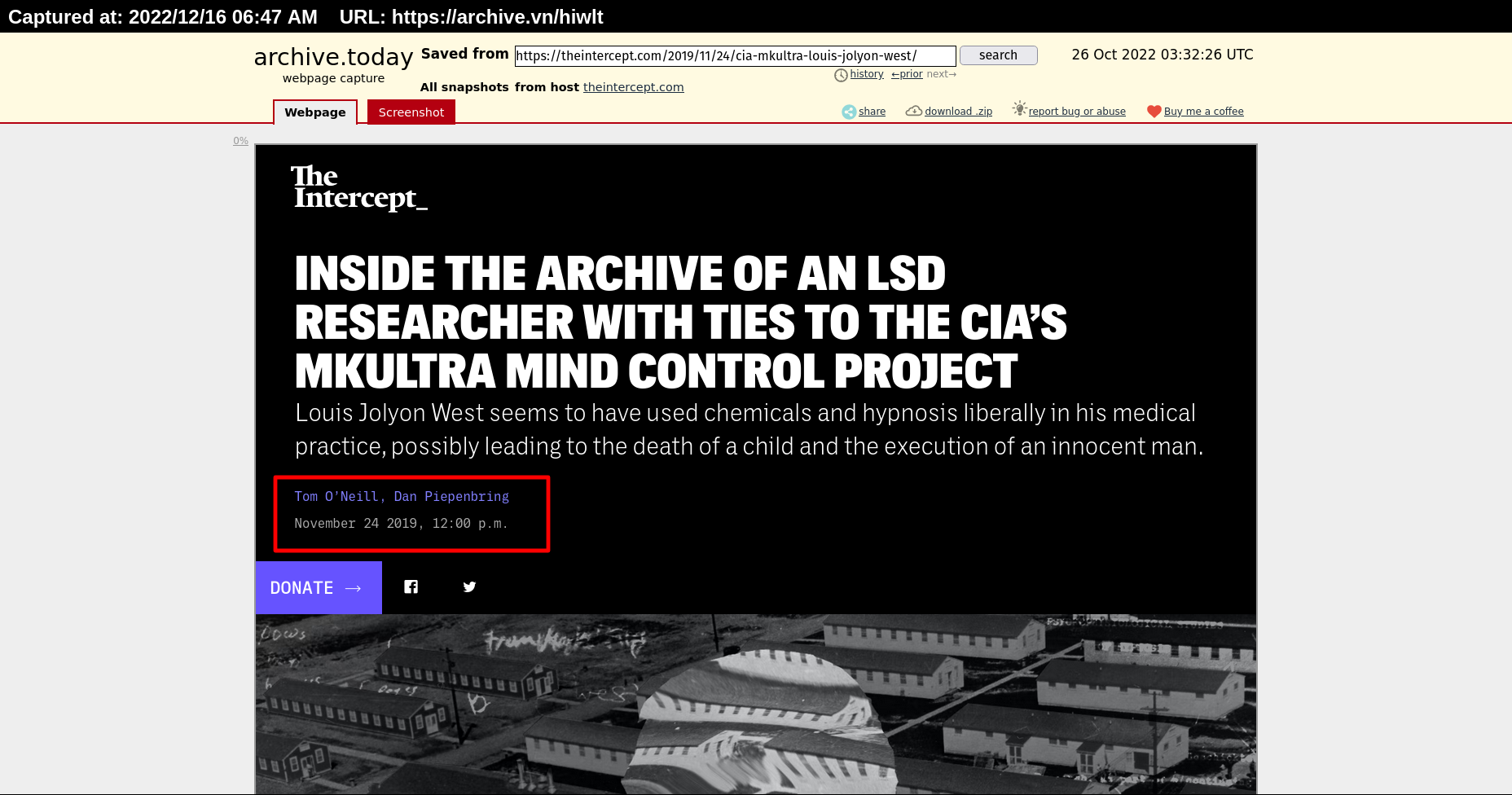This screenshot has height=795, width=1512.
Task: Click the share icon in archive toolbar
Action: coord(849,112)
